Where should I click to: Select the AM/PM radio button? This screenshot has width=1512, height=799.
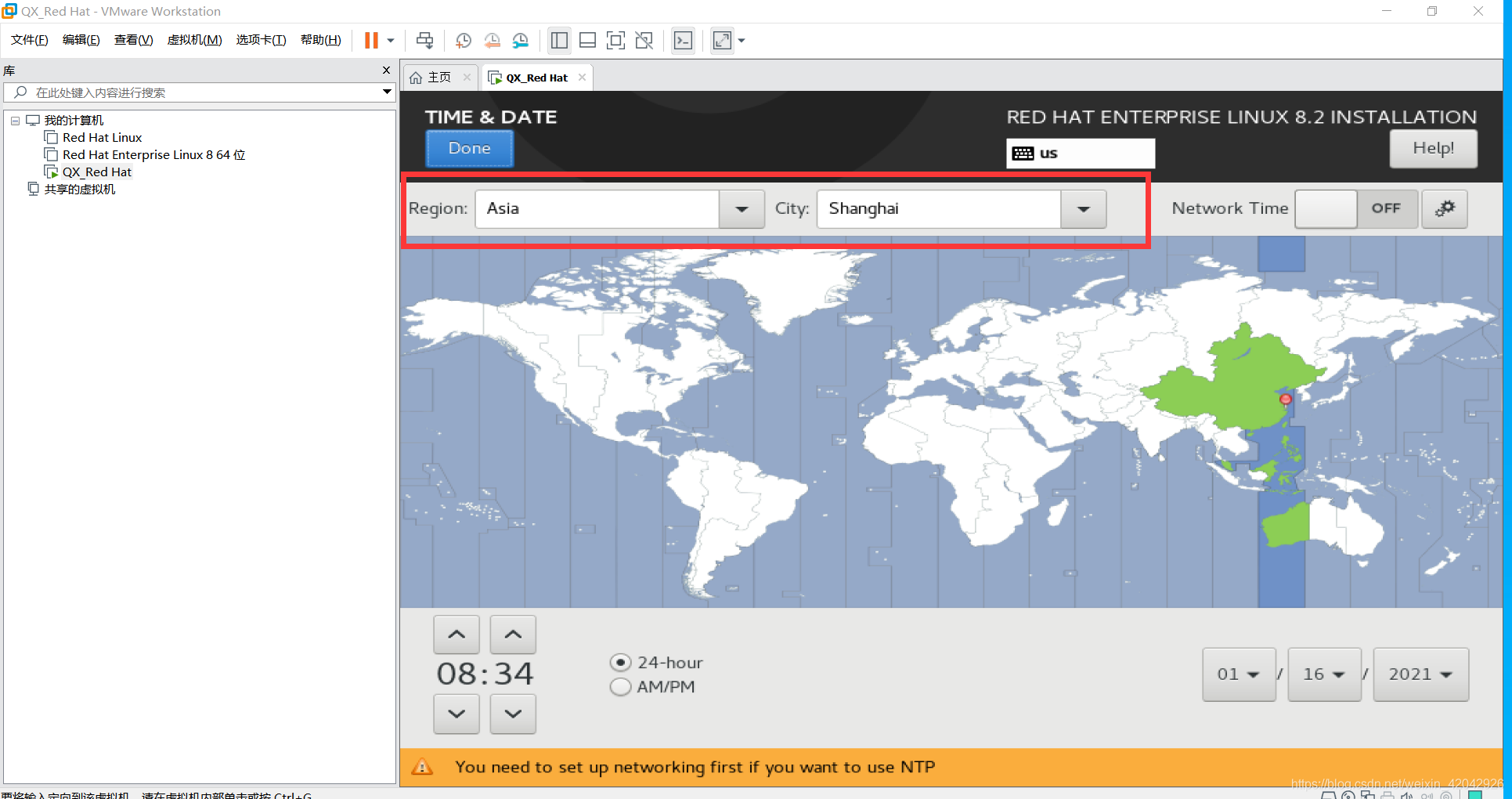620,687
